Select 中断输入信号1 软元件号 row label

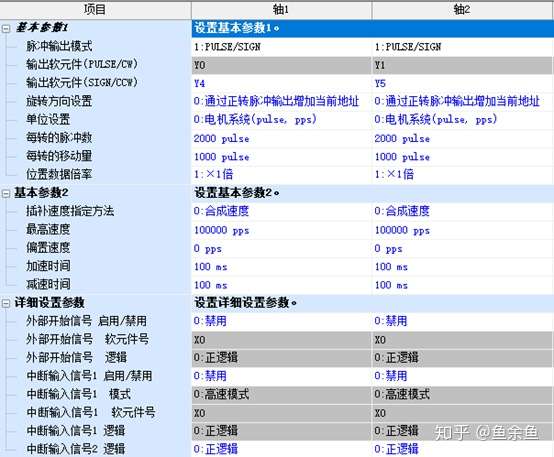click(x=90, y=413)
